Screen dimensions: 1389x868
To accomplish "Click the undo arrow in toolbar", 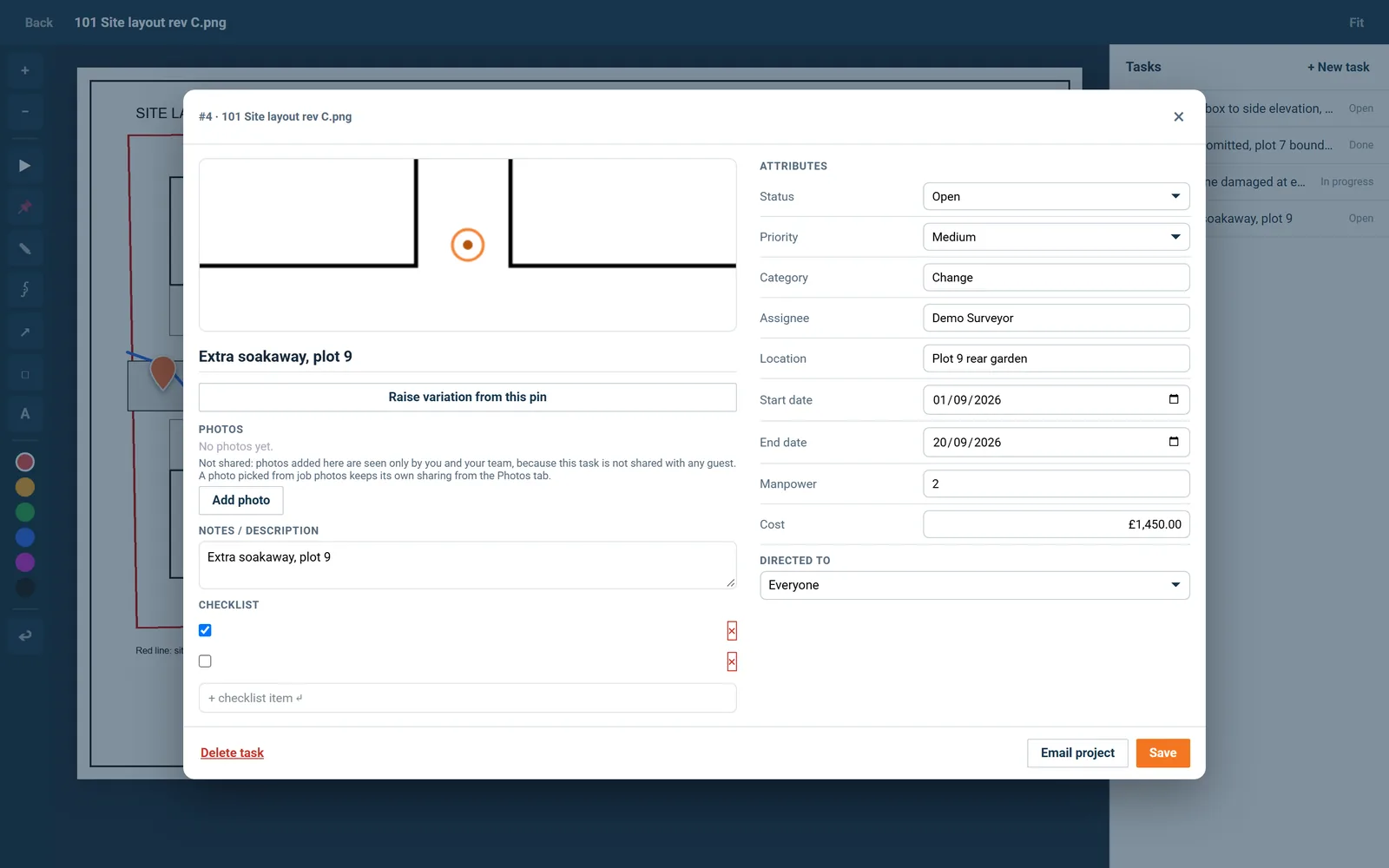I will (25, 635).
